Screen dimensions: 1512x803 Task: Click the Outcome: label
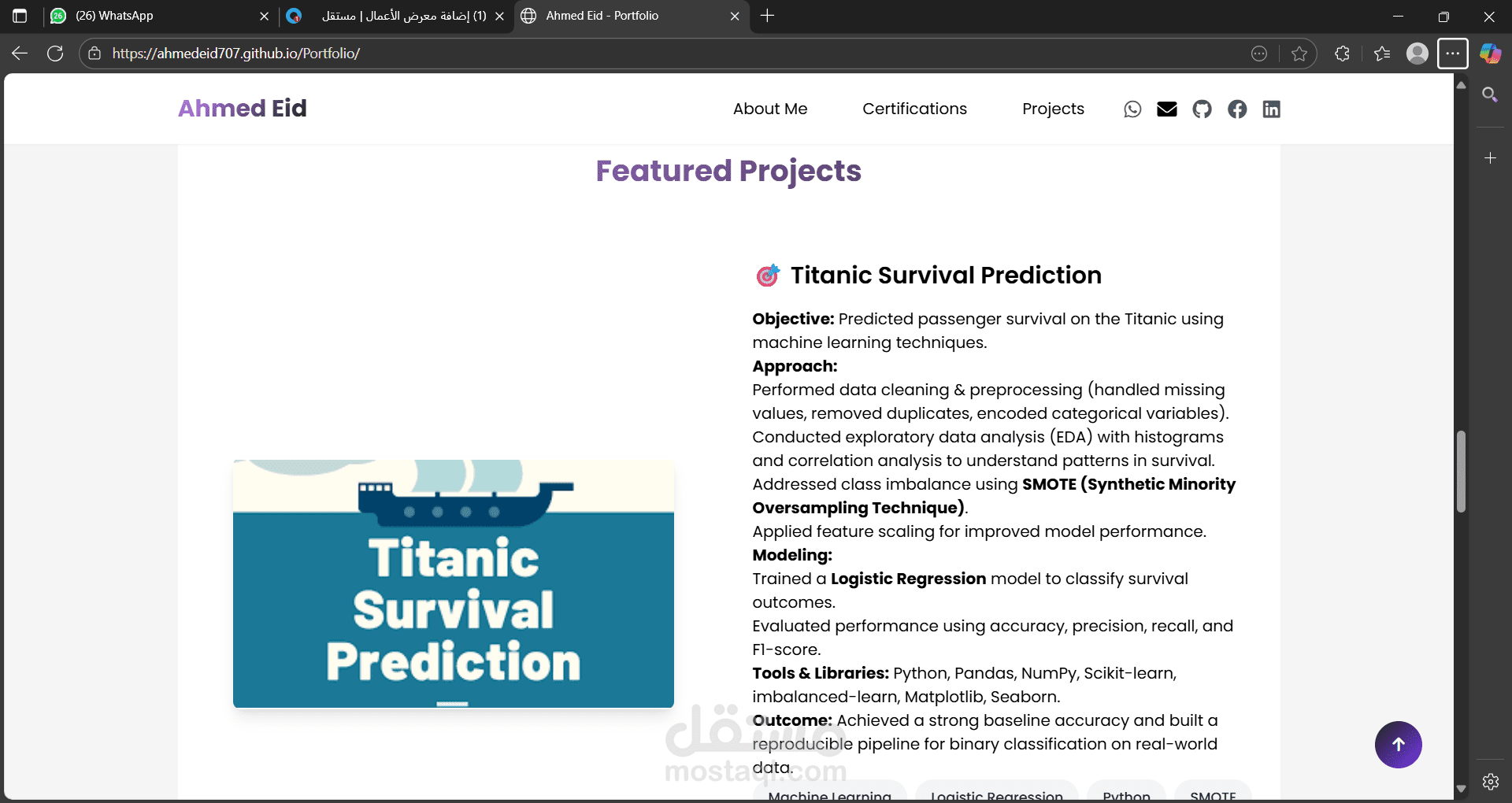[792, 720]
